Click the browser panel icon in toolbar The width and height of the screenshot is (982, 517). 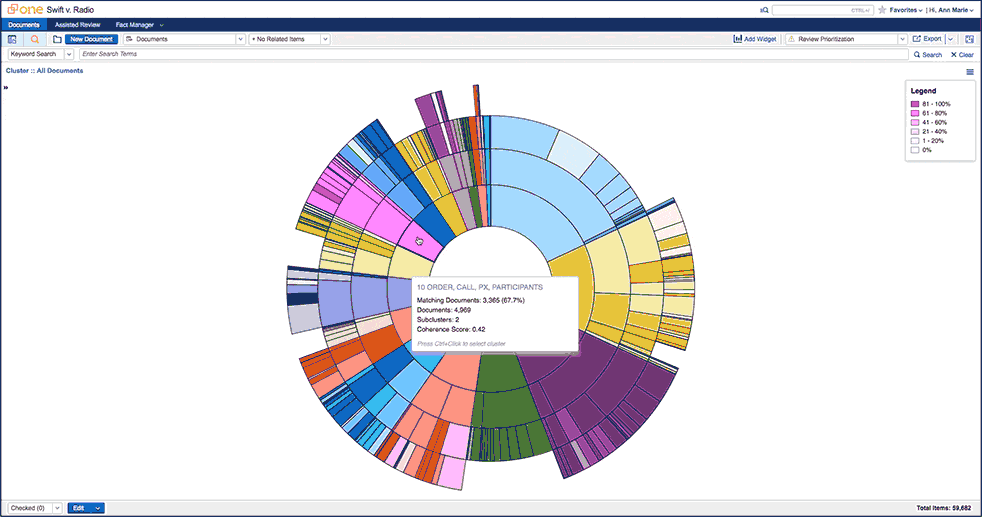pos(12,39)
